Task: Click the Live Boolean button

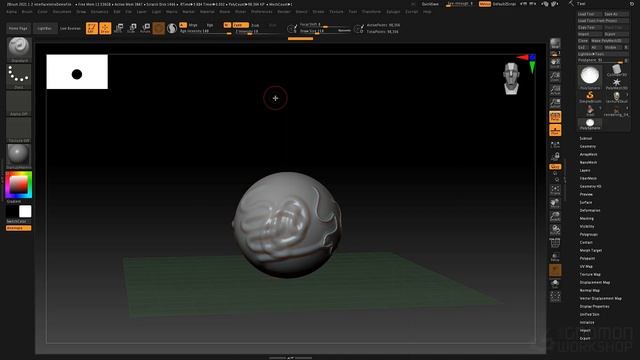Action: [x=70, y=29]
